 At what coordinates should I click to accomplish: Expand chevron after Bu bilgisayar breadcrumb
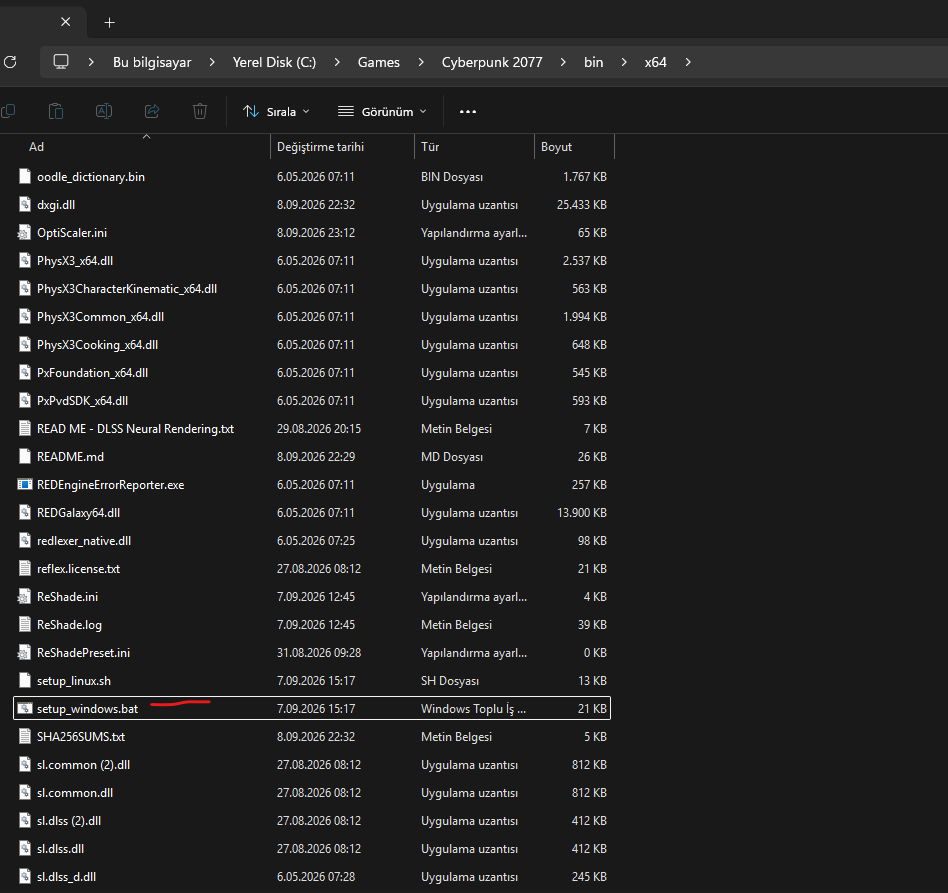coord(212,62)
